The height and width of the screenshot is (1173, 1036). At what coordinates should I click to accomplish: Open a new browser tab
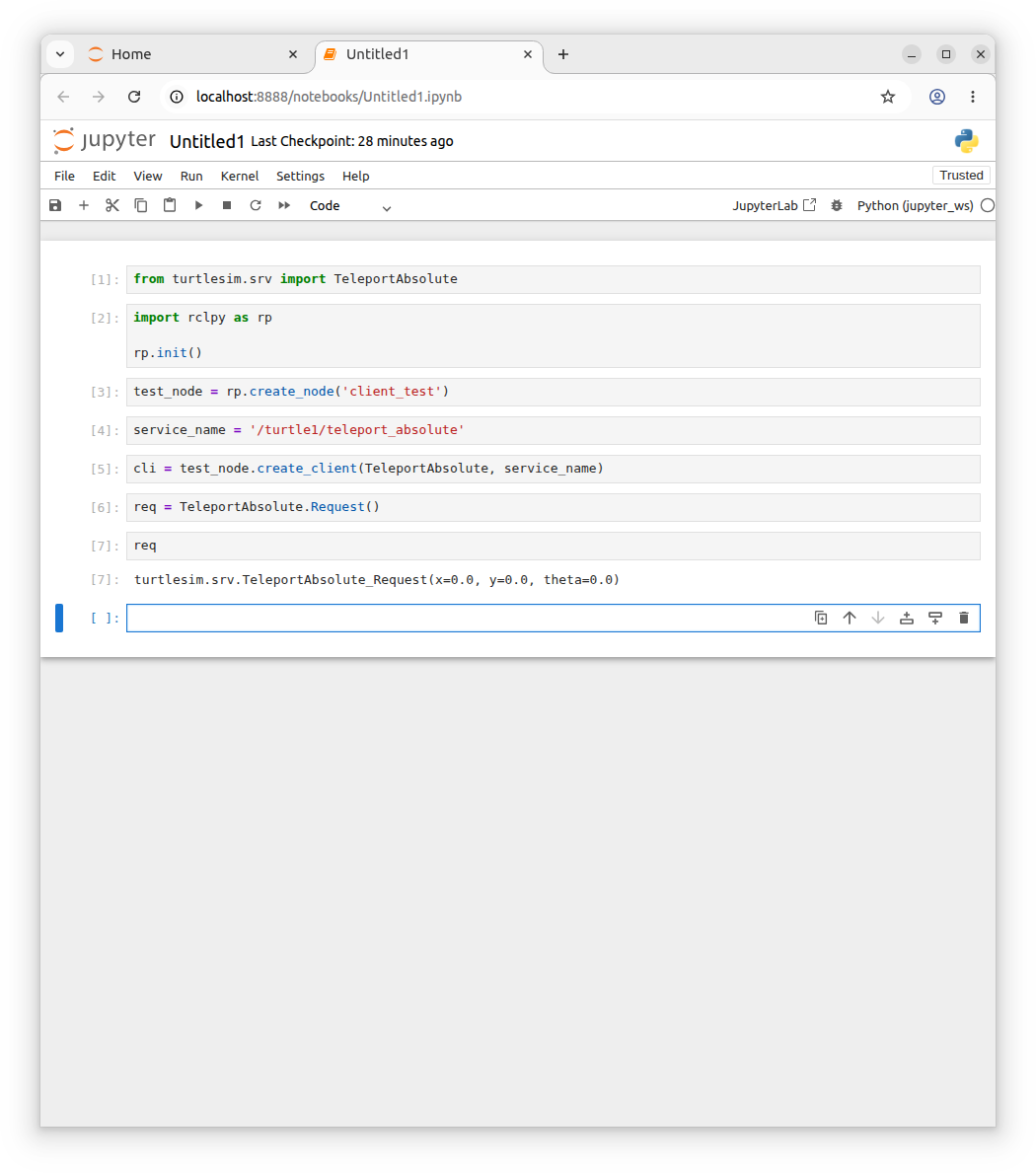click(563, 54)
